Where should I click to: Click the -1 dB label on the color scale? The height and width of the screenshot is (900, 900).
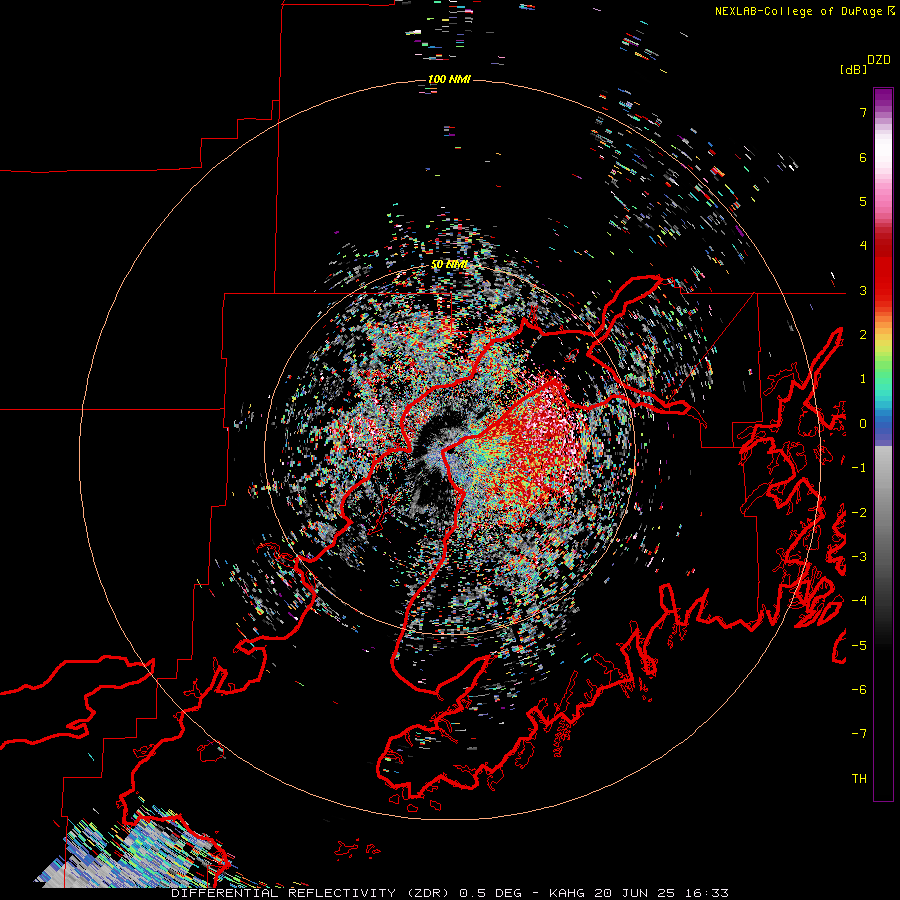coord(859,468)
